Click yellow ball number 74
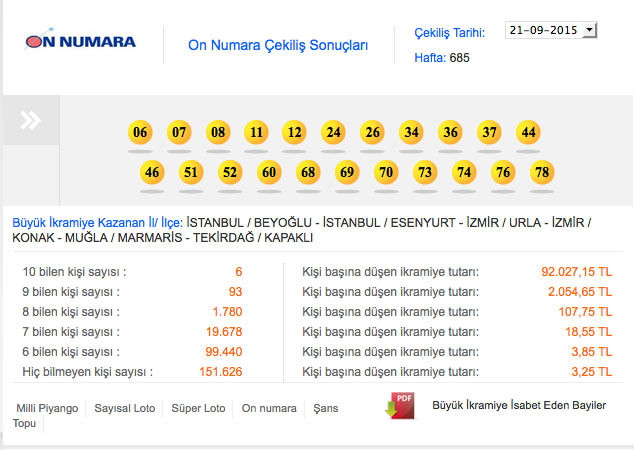The image size is (634, 450). (x=464, y=172)
